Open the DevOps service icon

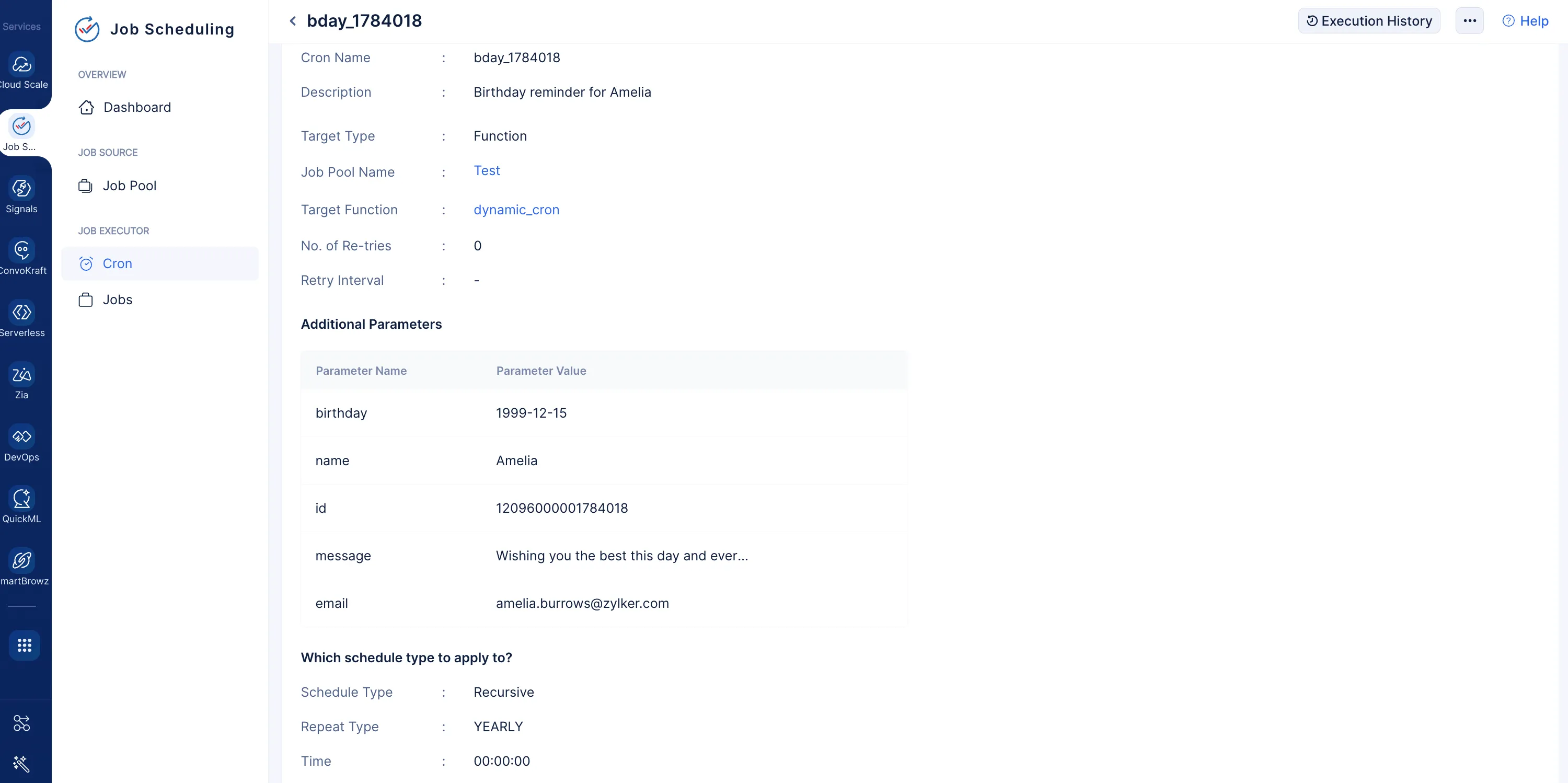(x=22, y=436)
